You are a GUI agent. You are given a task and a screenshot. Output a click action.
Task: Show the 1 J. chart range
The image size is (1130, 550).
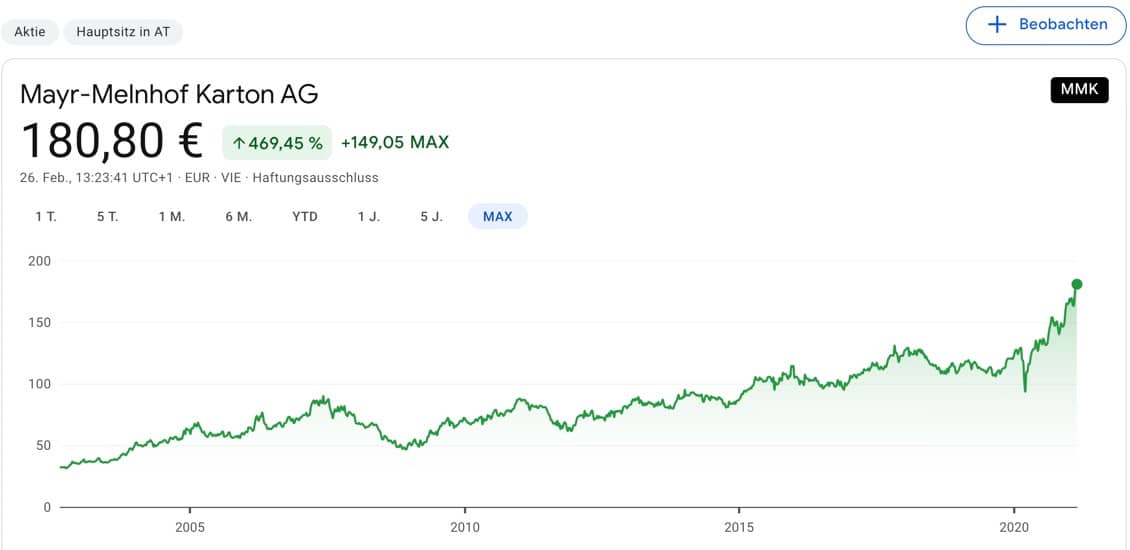(369, 216)
